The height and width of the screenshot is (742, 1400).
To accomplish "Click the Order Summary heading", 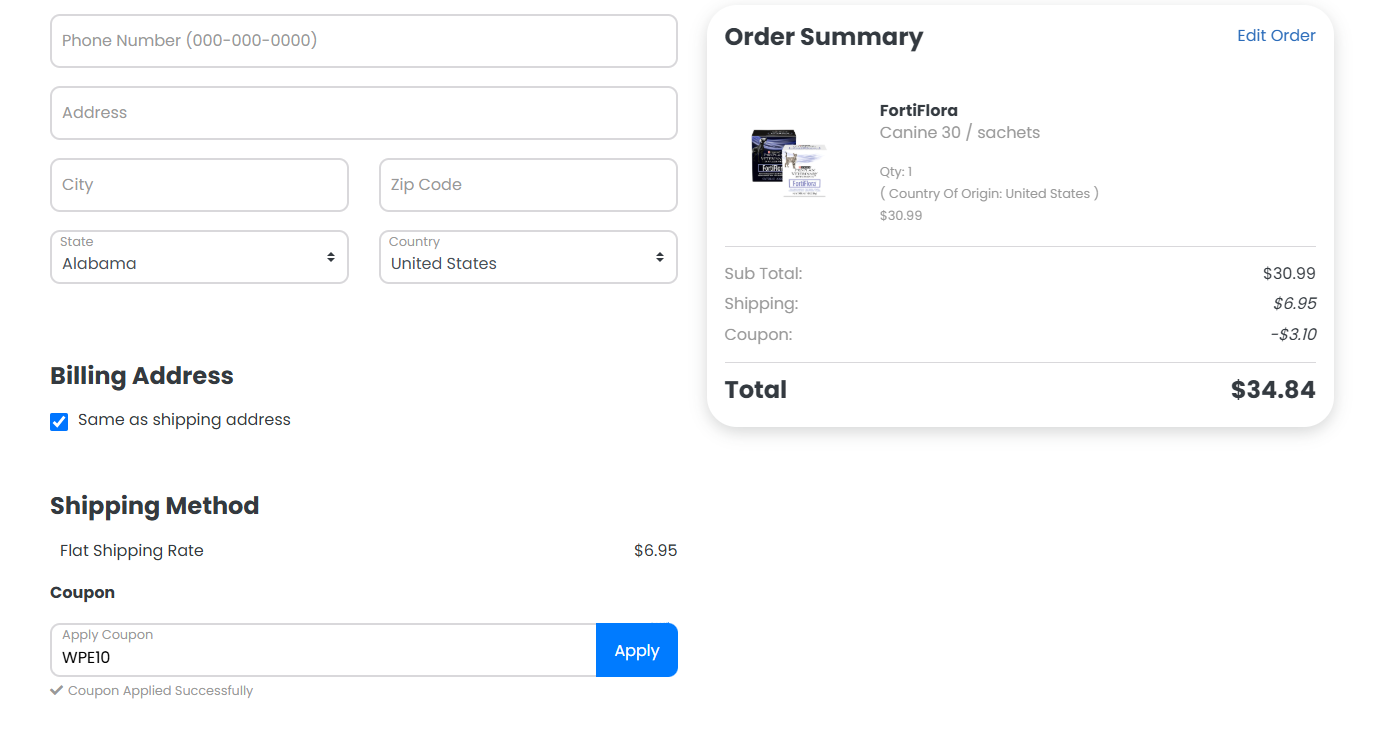I will point(823,37).
